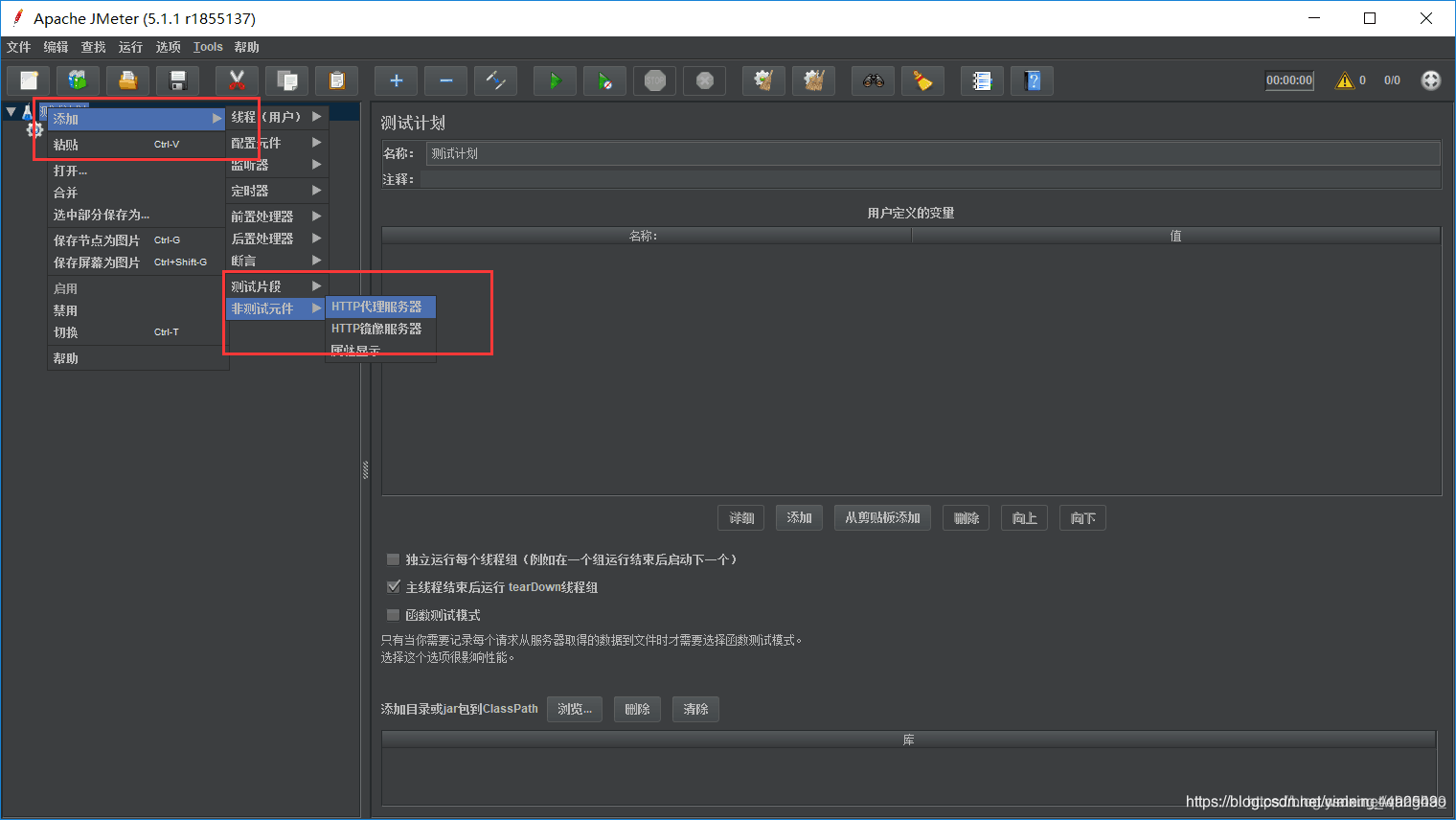
Task: Choose 粘贴 in the context menu
Action: click(137, 145)
